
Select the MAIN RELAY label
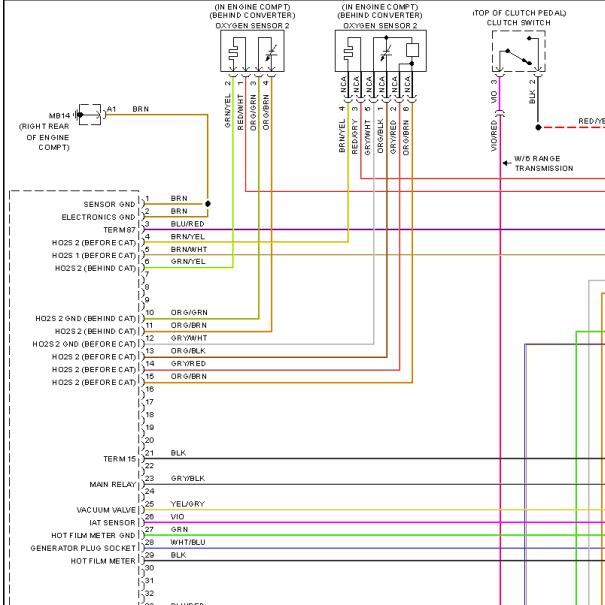[x=112, y=485]
